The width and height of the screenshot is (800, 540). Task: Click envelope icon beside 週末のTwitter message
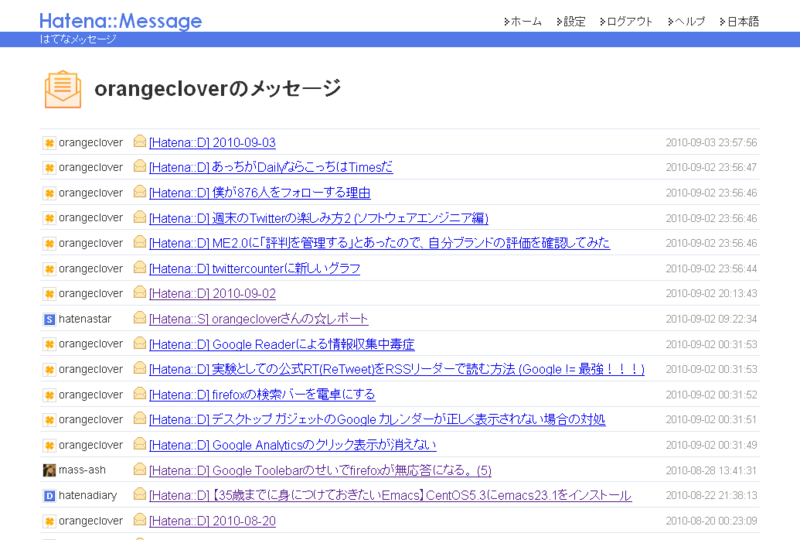point(140,216)
